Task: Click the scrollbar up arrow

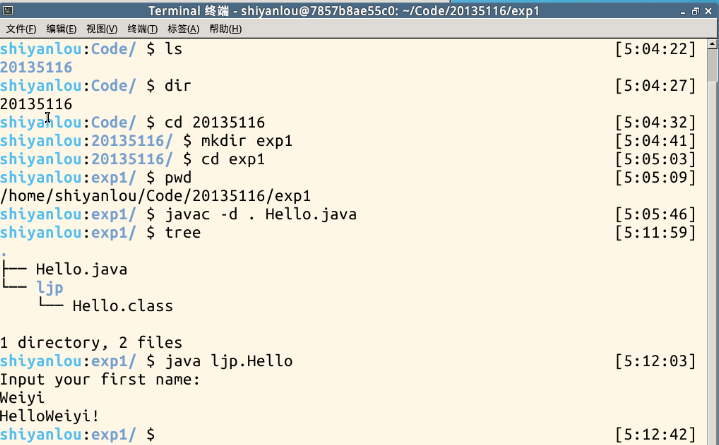Action: (x=713, y=44)
